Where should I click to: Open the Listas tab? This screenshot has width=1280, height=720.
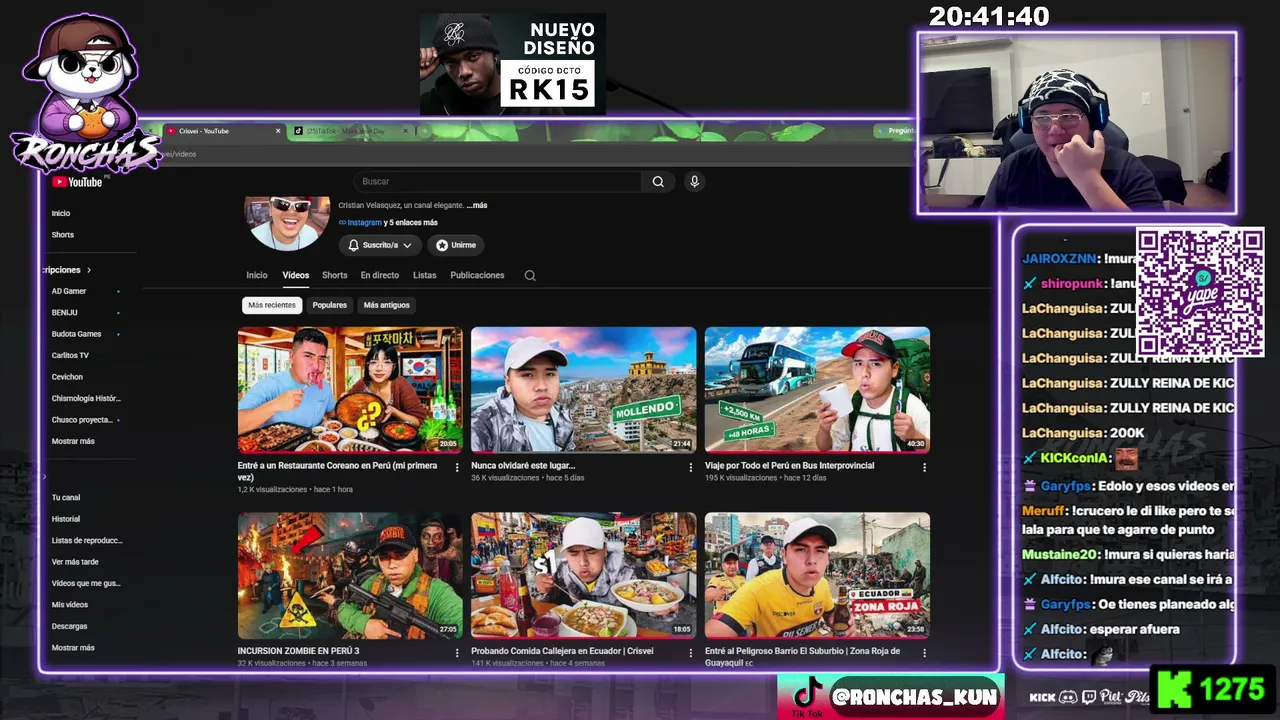point(425,275)
